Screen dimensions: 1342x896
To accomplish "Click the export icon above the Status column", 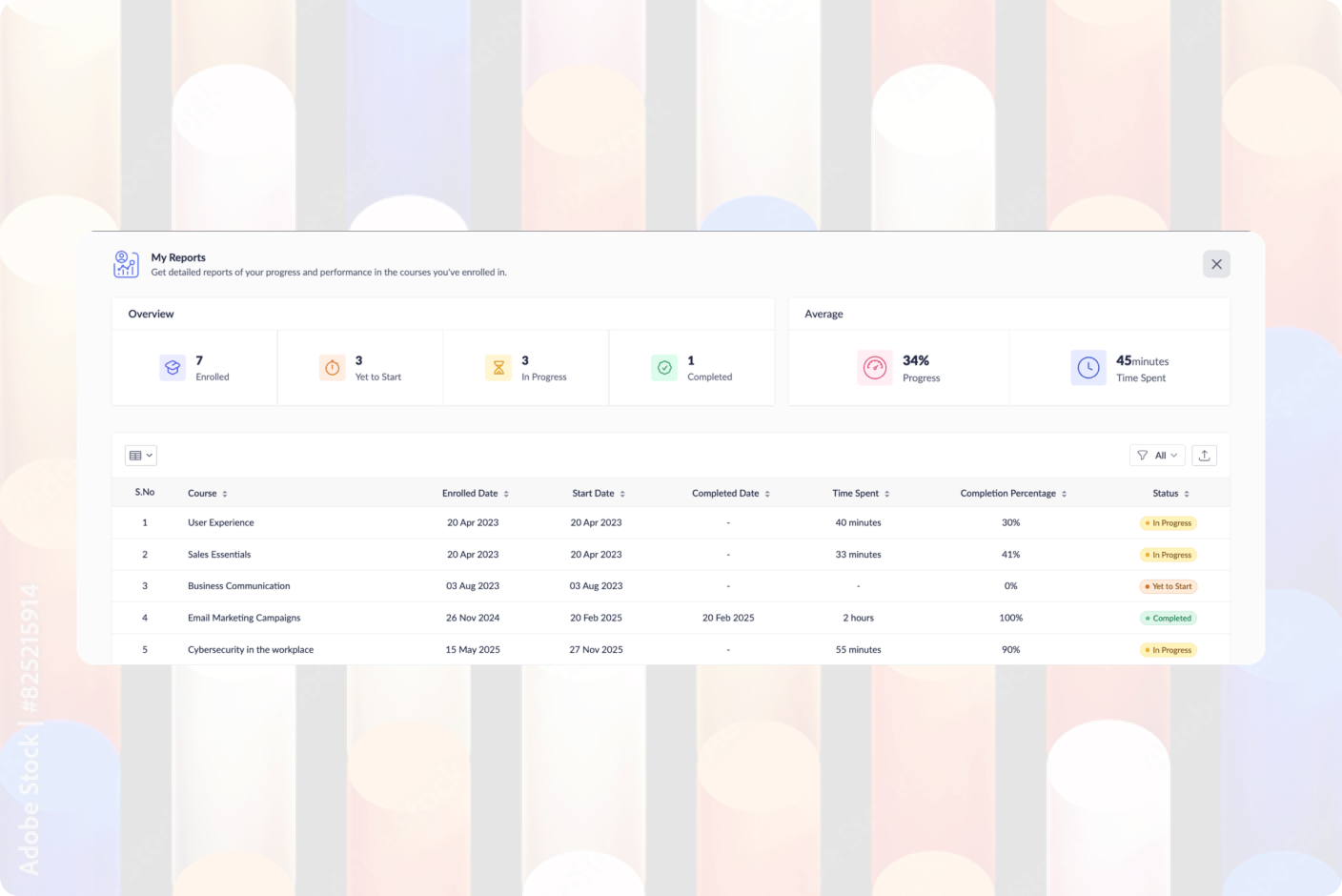I will click(x=1204, y=455).
